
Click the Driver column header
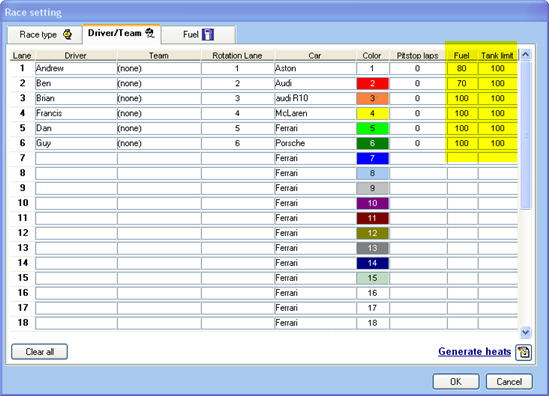coord(76,55)
